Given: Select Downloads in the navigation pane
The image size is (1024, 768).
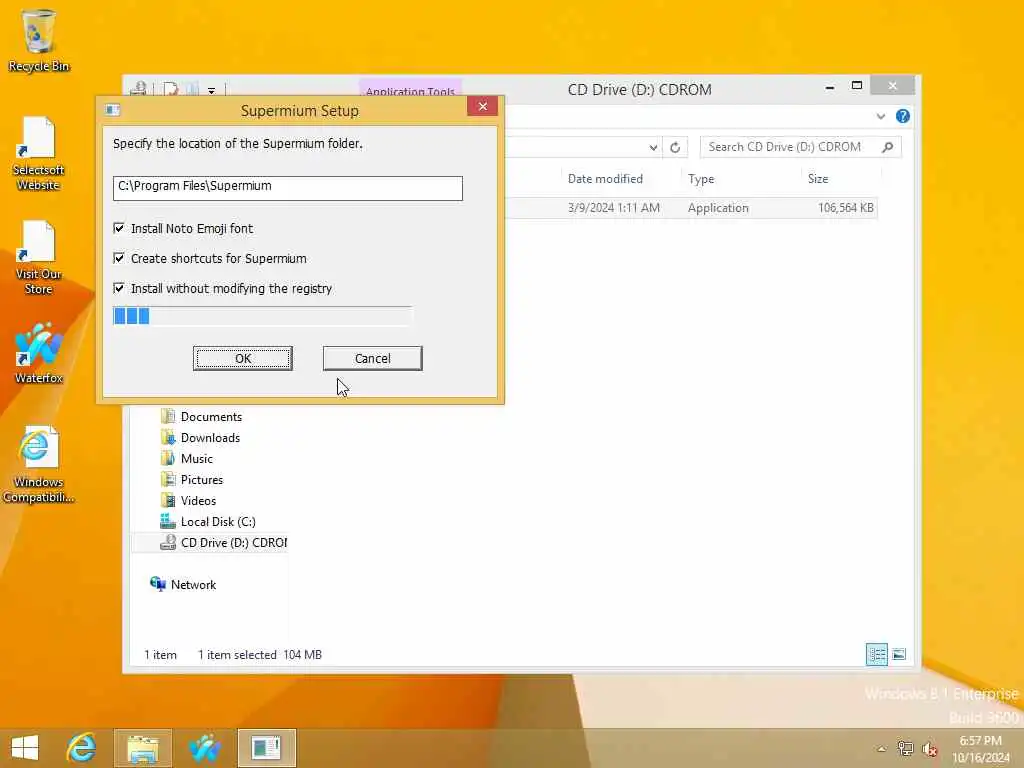Looking at the screenshot, I should pyautogui.click(x=210, y=438).
